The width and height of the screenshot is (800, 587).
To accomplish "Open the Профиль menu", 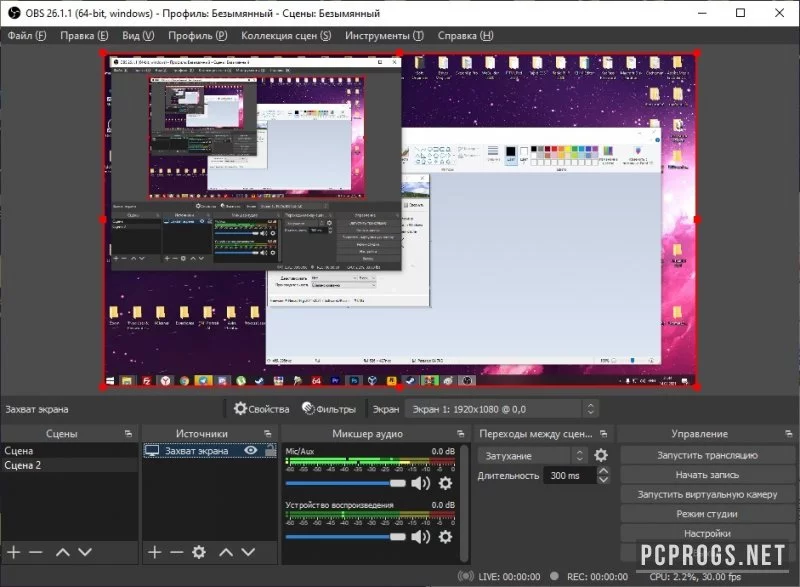I will [x=197, y=36].
